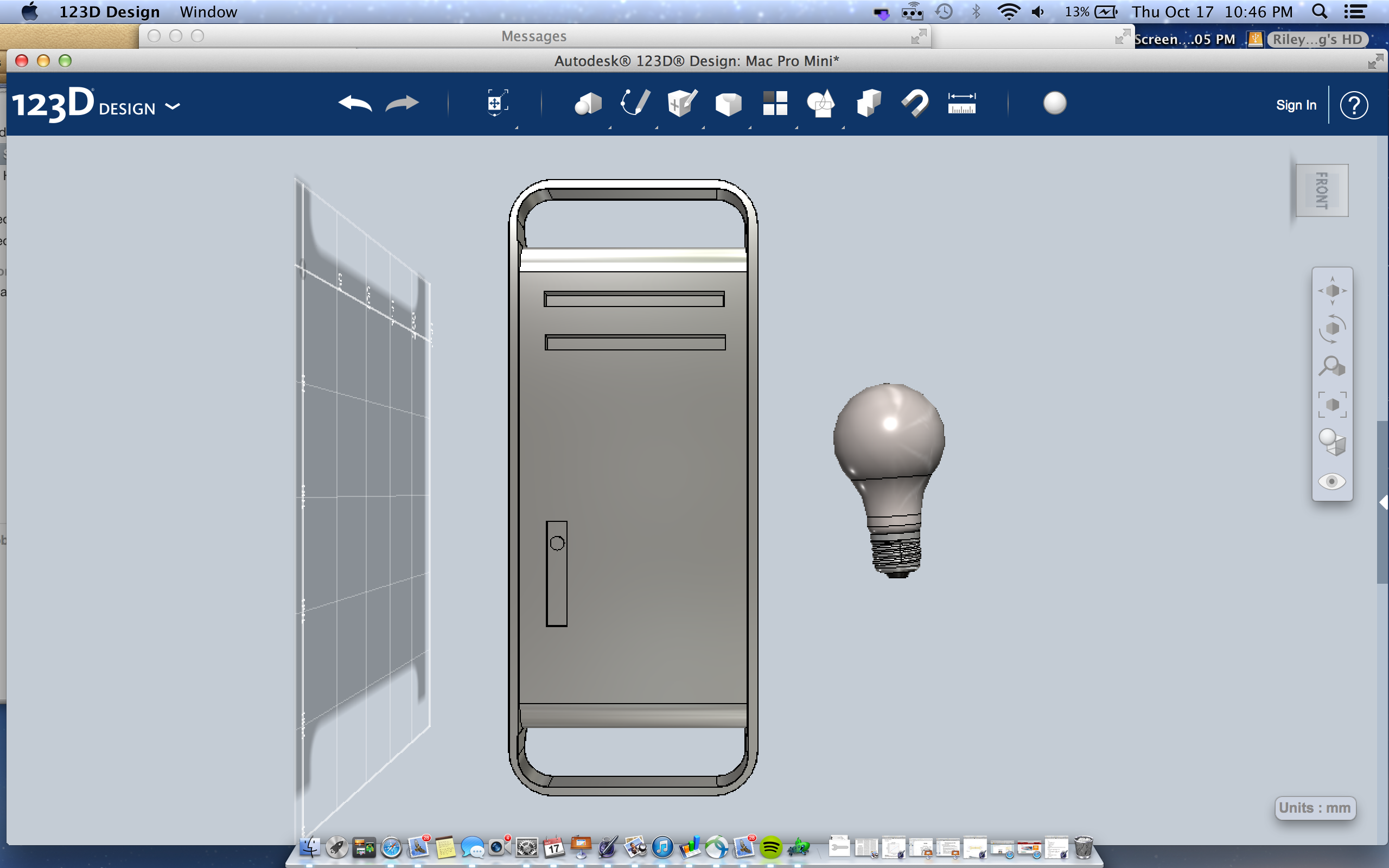Screen dimensions: 1389x868
Task: Select the Pan tool in navigation bar
Action: [1332, 290]
